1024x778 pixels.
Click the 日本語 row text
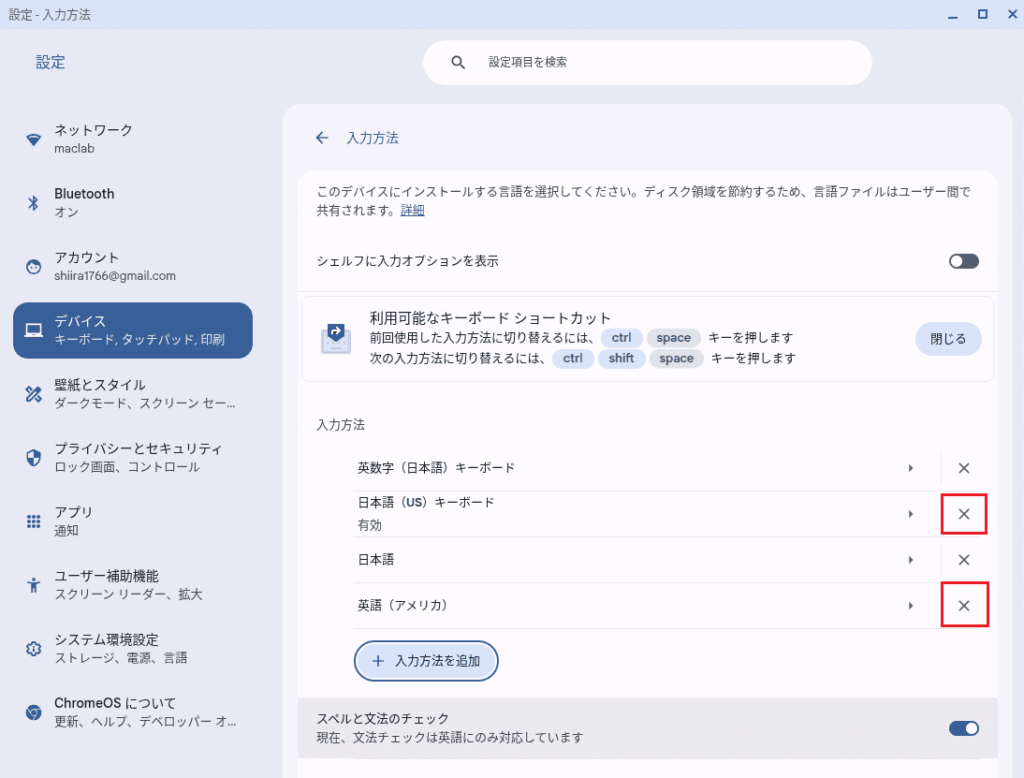tap(376, 560)
